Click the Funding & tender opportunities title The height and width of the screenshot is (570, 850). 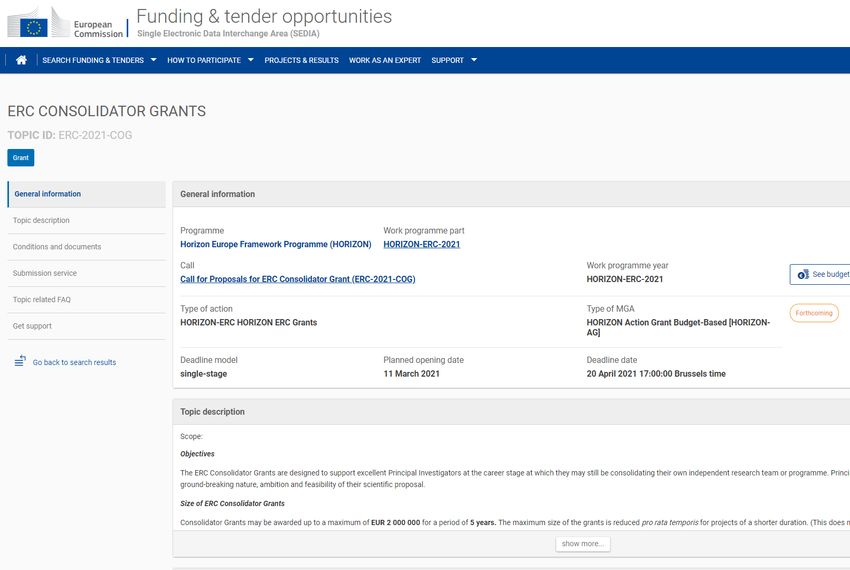click(264, 16)
